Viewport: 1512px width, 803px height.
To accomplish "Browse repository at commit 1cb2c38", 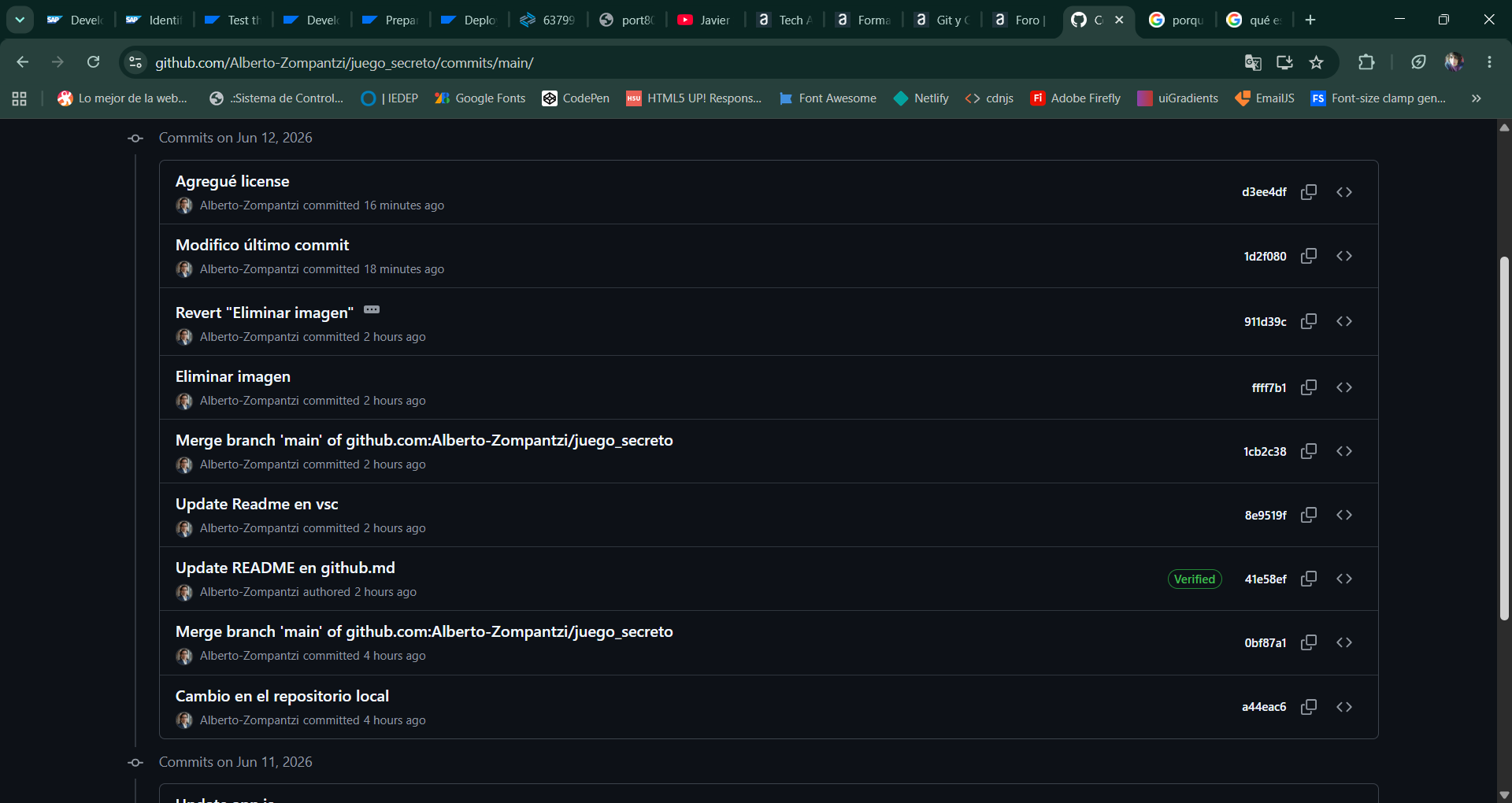I will [x=1344, y=451].
